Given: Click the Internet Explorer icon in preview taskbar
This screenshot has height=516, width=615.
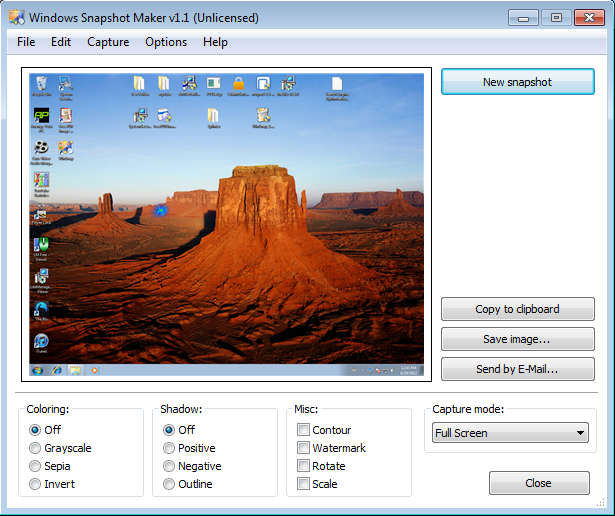Looking at the screenshot, I should click(57, 370).
